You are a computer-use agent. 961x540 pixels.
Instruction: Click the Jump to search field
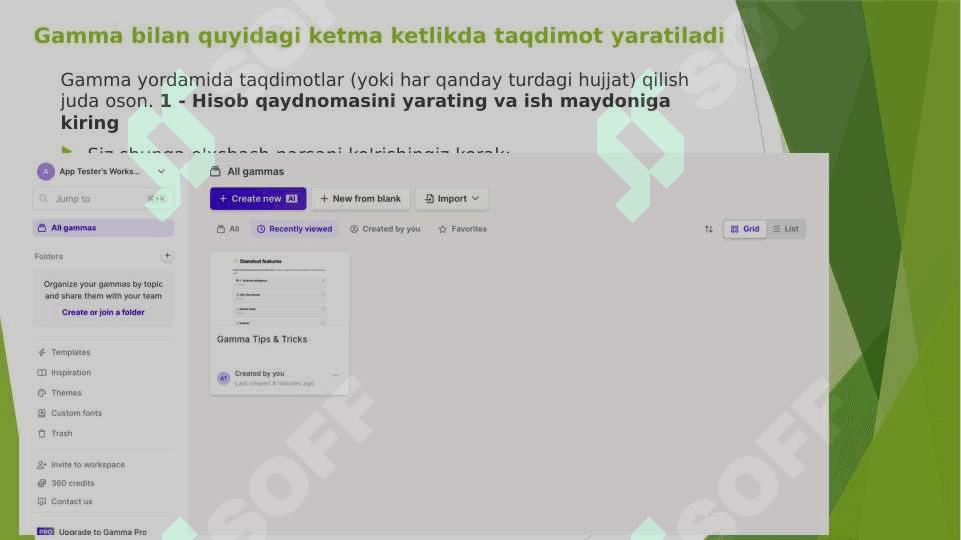coord(103,199)
